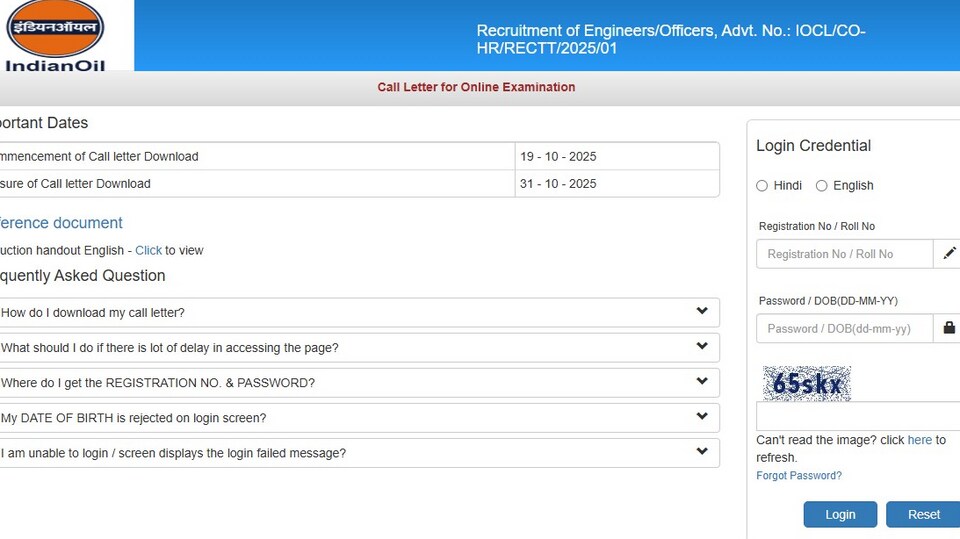Viewport: 960px width, 539px height.
Task: Click the pencil icon beside Registration No field
Action: click(x=949, y=254)
